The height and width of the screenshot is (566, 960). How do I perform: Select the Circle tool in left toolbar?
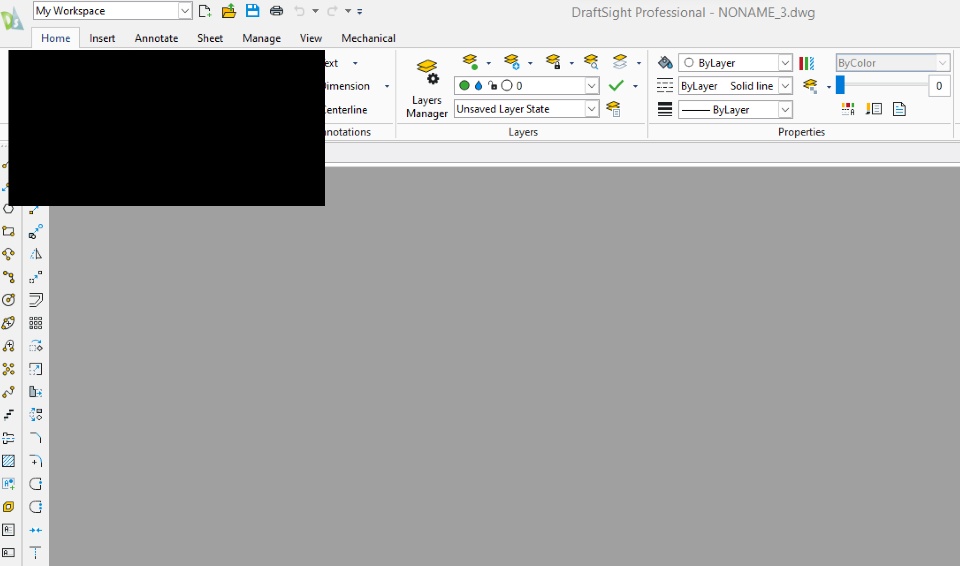pos(9,300)
